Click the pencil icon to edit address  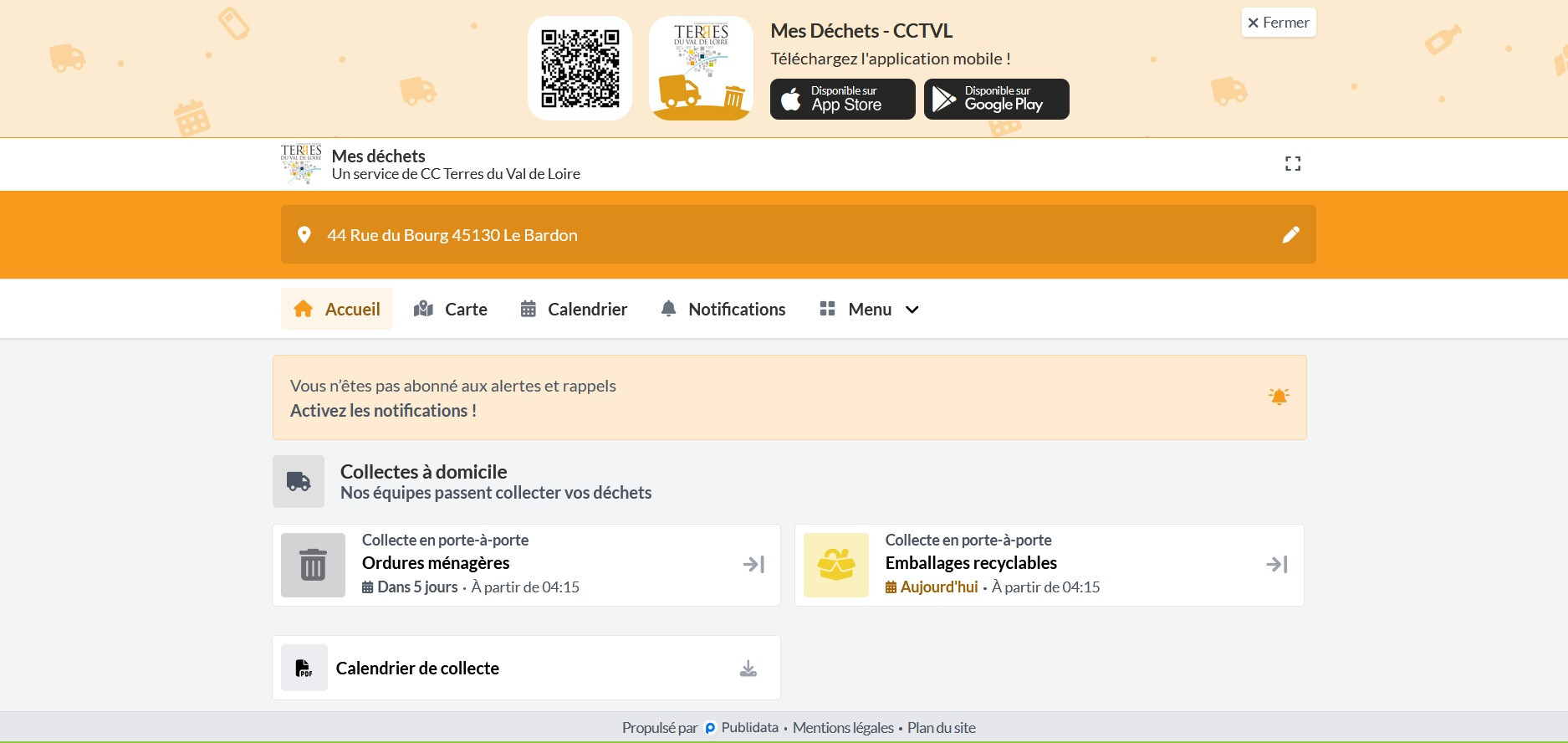(x=1290, y=235)
